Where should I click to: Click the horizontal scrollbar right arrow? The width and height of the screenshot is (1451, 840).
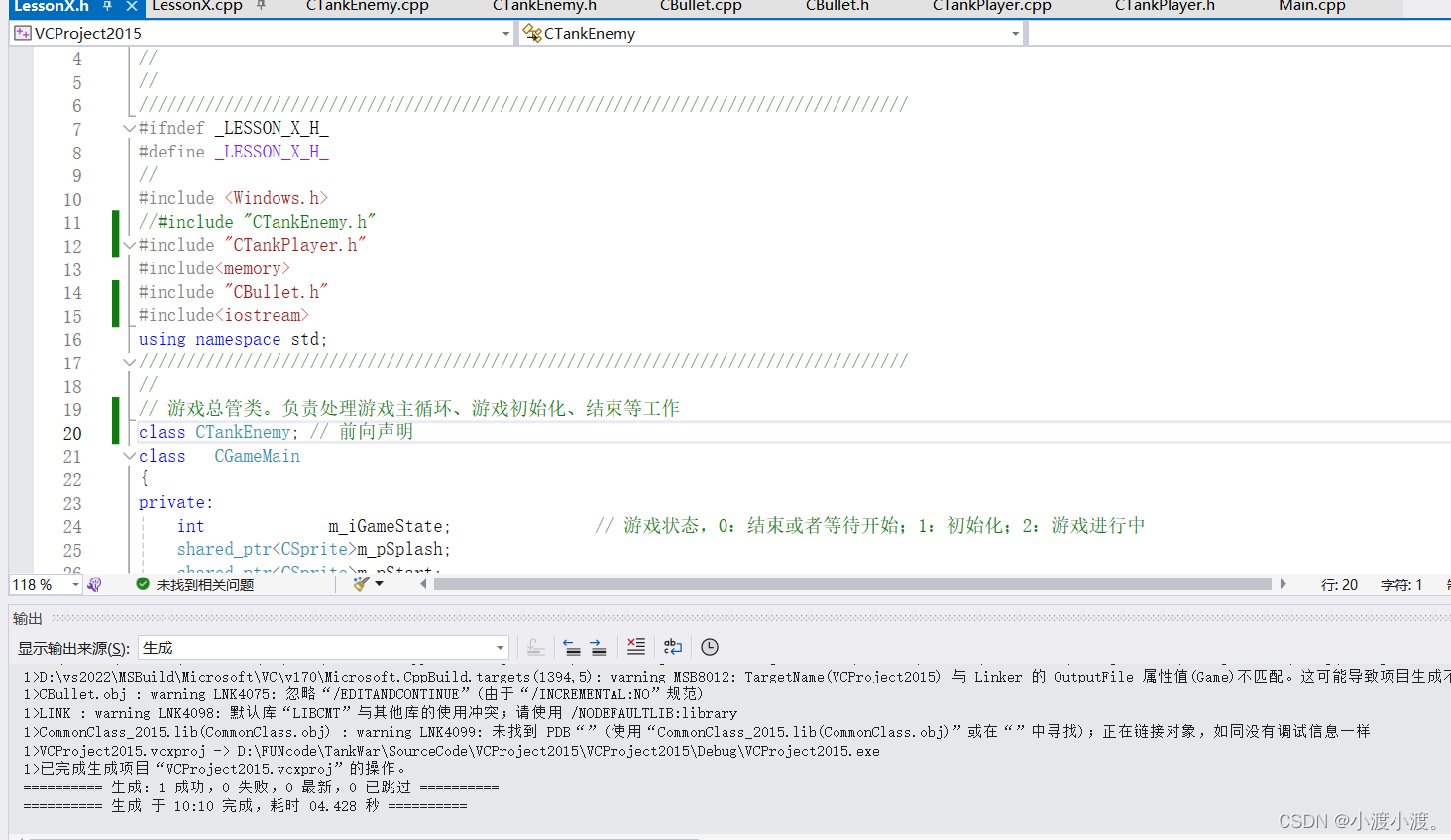pyautogui.click(x=1284, y=583)
